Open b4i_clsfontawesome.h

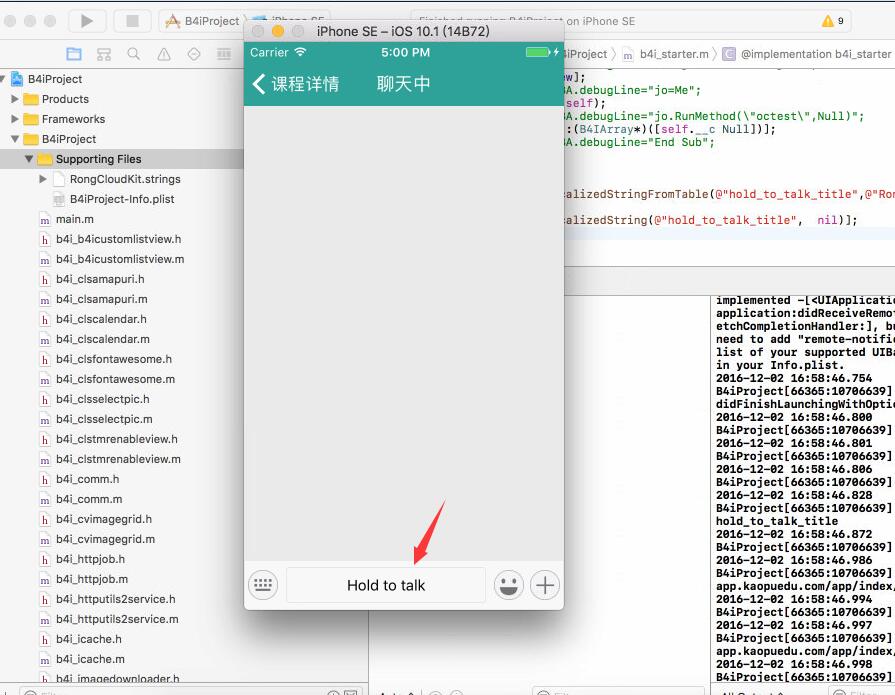coord(114,359)
